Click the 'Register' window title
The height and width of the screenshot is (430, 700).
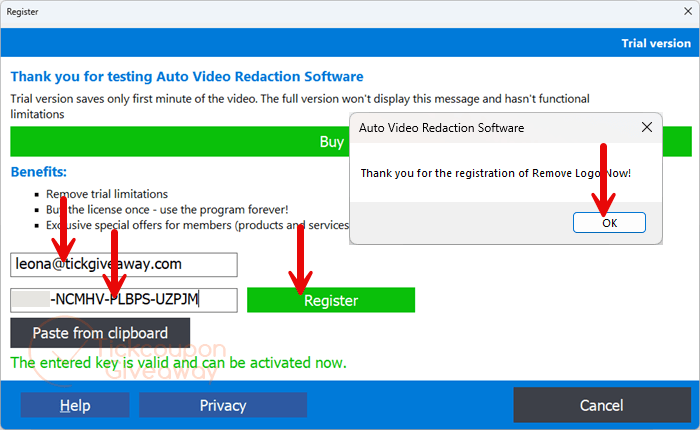click(22, 12)
